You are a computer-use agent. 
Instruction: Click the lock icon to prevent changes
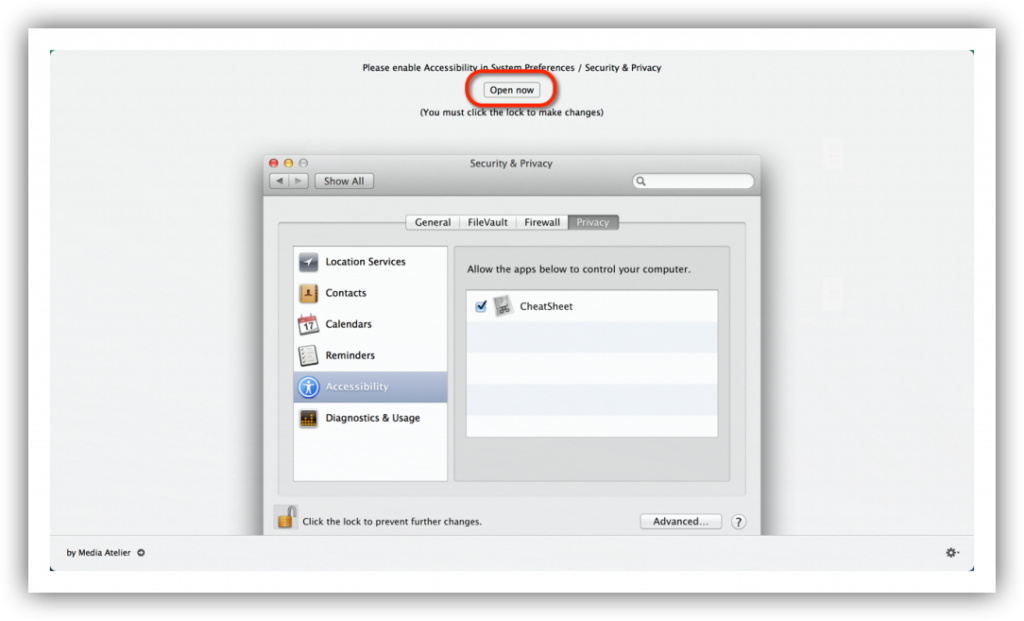tap(286, 518)
